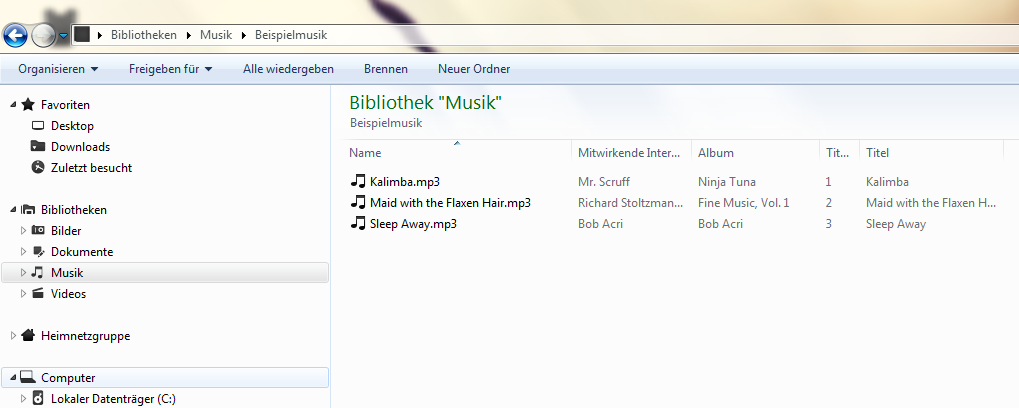Select Musik library in sidebar
This screenshot has height=408, width=1019.
point(68,273)
